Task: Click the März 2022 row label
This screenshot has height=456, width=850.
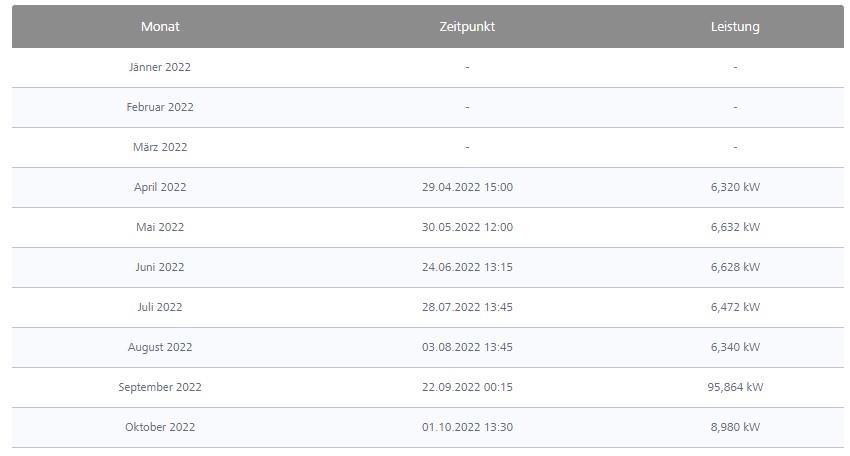Action: tap(160, 147)
